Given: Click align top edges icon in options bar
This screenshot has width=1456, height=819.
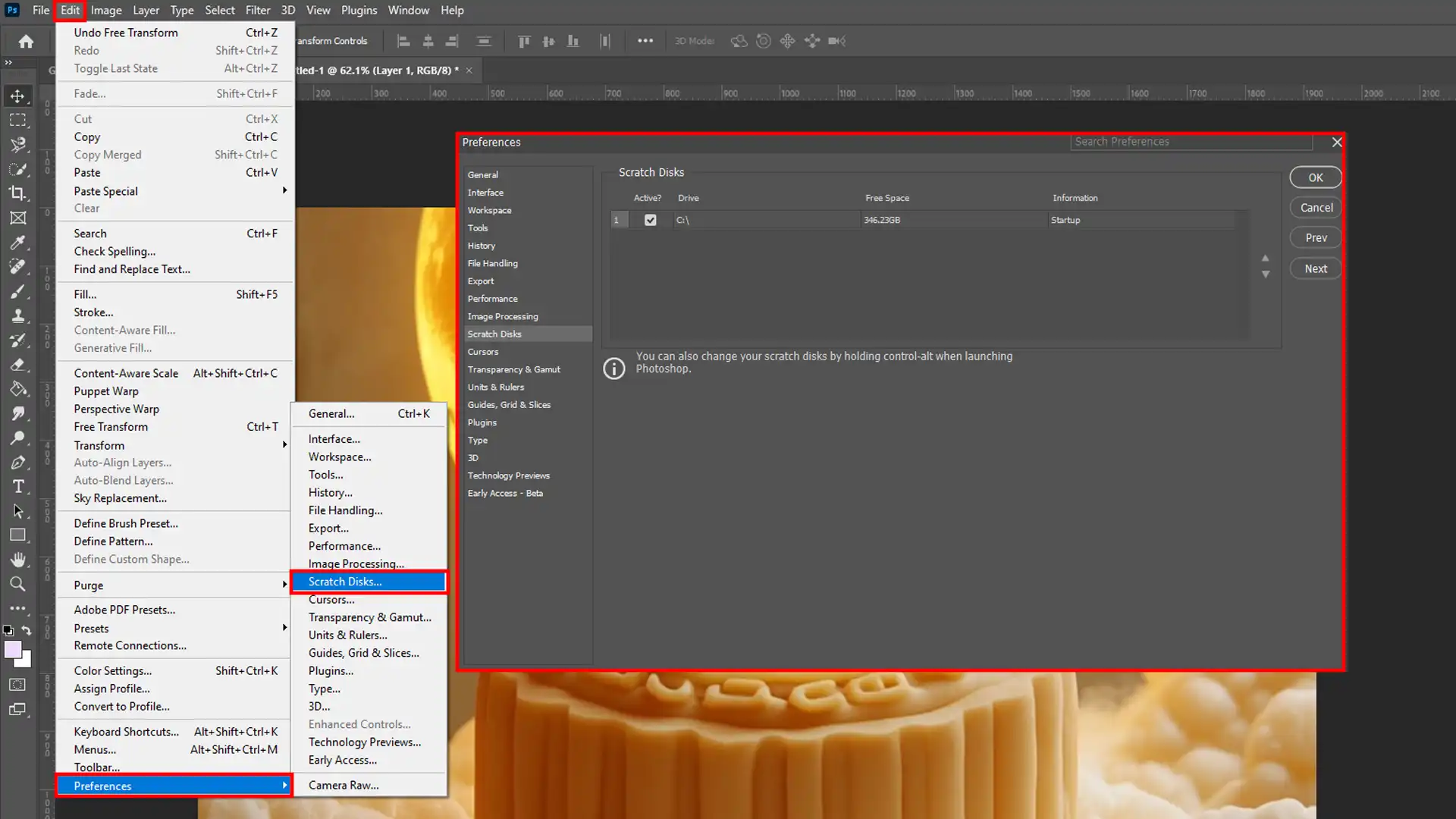Looking at the screenshot, I should click(524, 41).
